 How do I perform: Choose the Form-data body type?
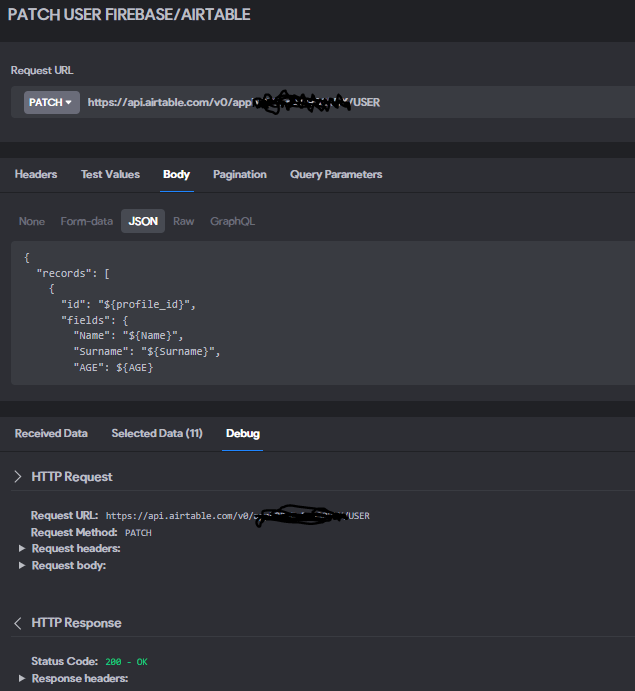click(86, 221)
